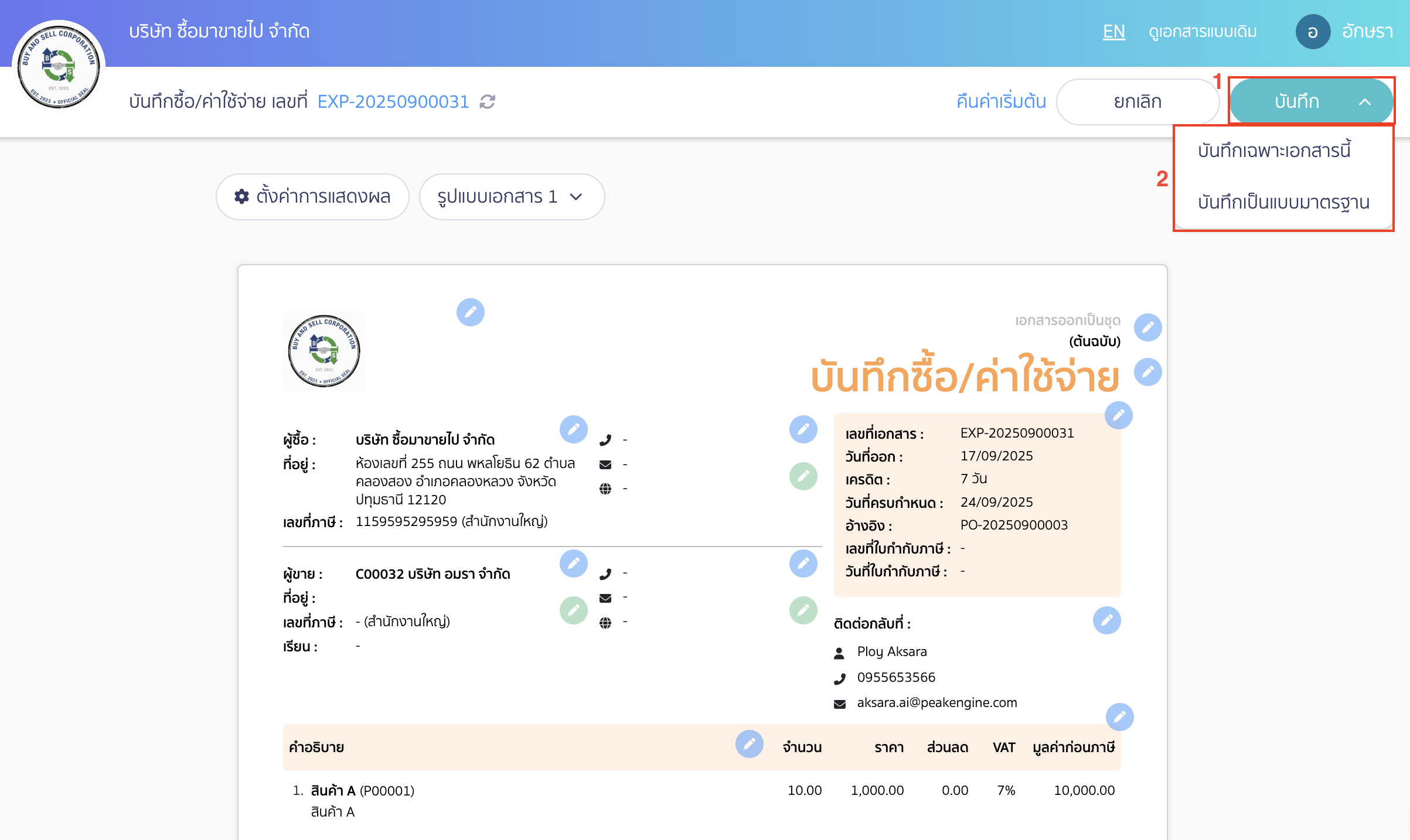This screenshot has width=1410, height=840.
Task: Click the edit pencil beside the orange บันทึกซื้อ/ค่าใช้จ่าย title
Action: (1147, 372)
